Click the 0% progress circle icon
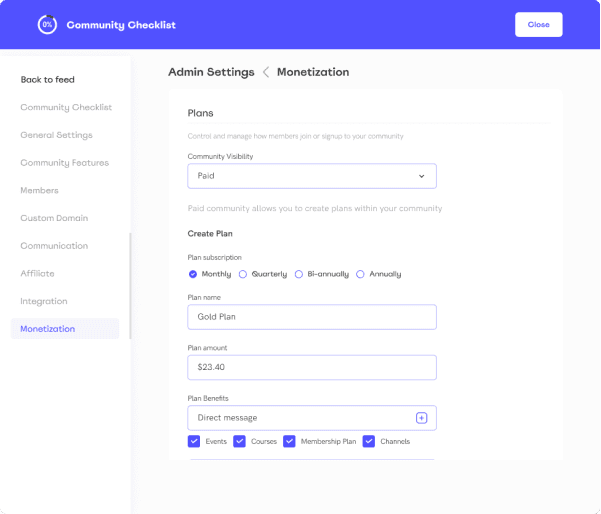The width and height of the screenshot is (601, 514). tap(47, 25)
